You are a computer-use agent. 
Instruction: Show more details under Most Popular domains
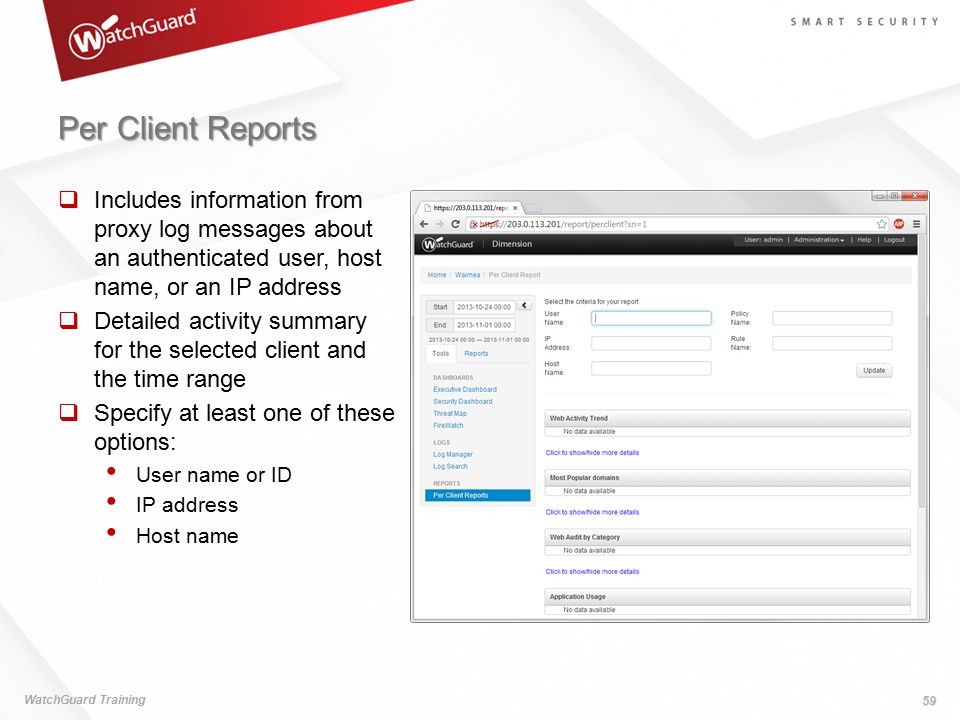592,512
